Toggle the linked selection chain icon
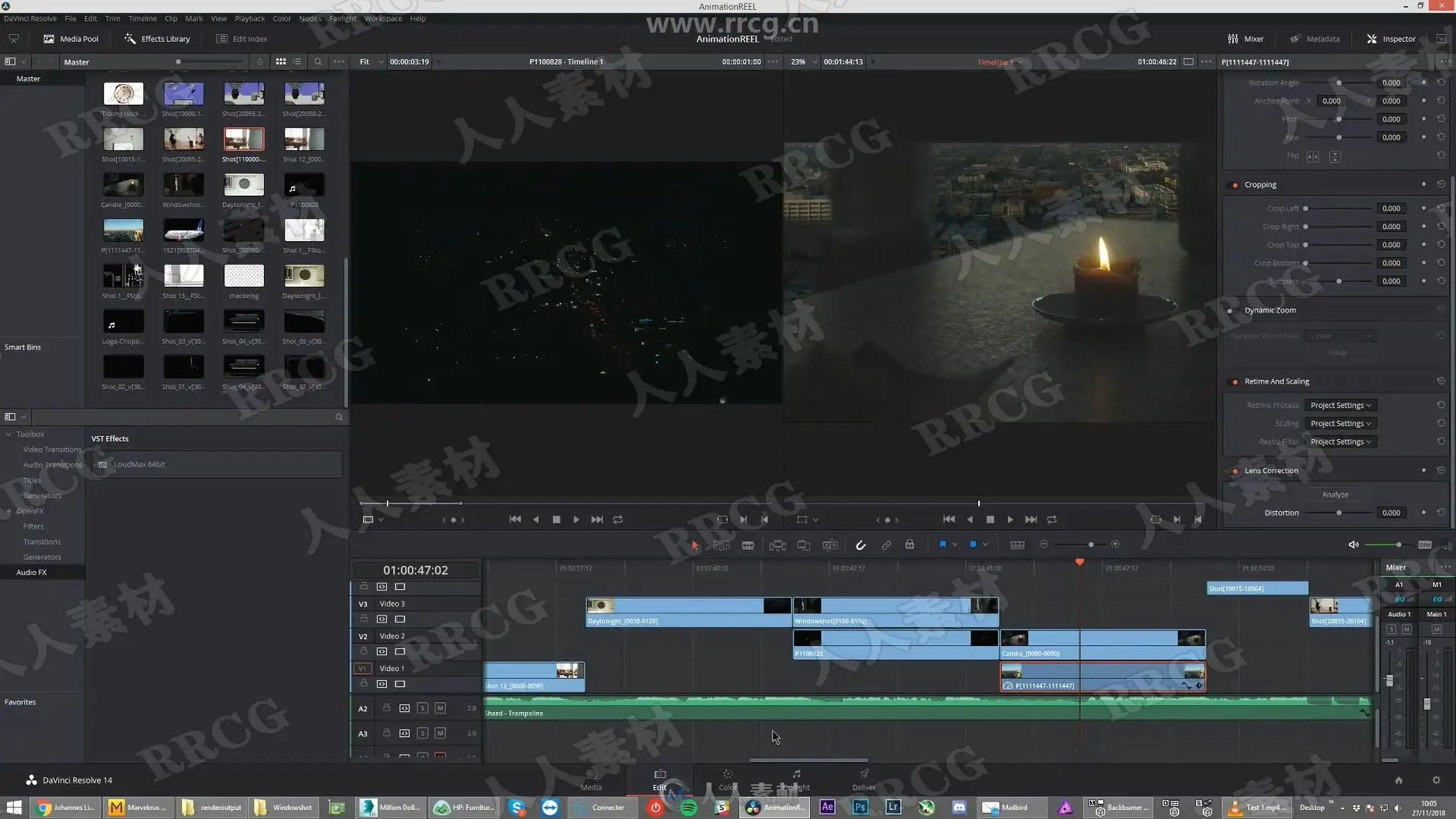This screenshot has height=819, width=1456. (x=886, y=544)
